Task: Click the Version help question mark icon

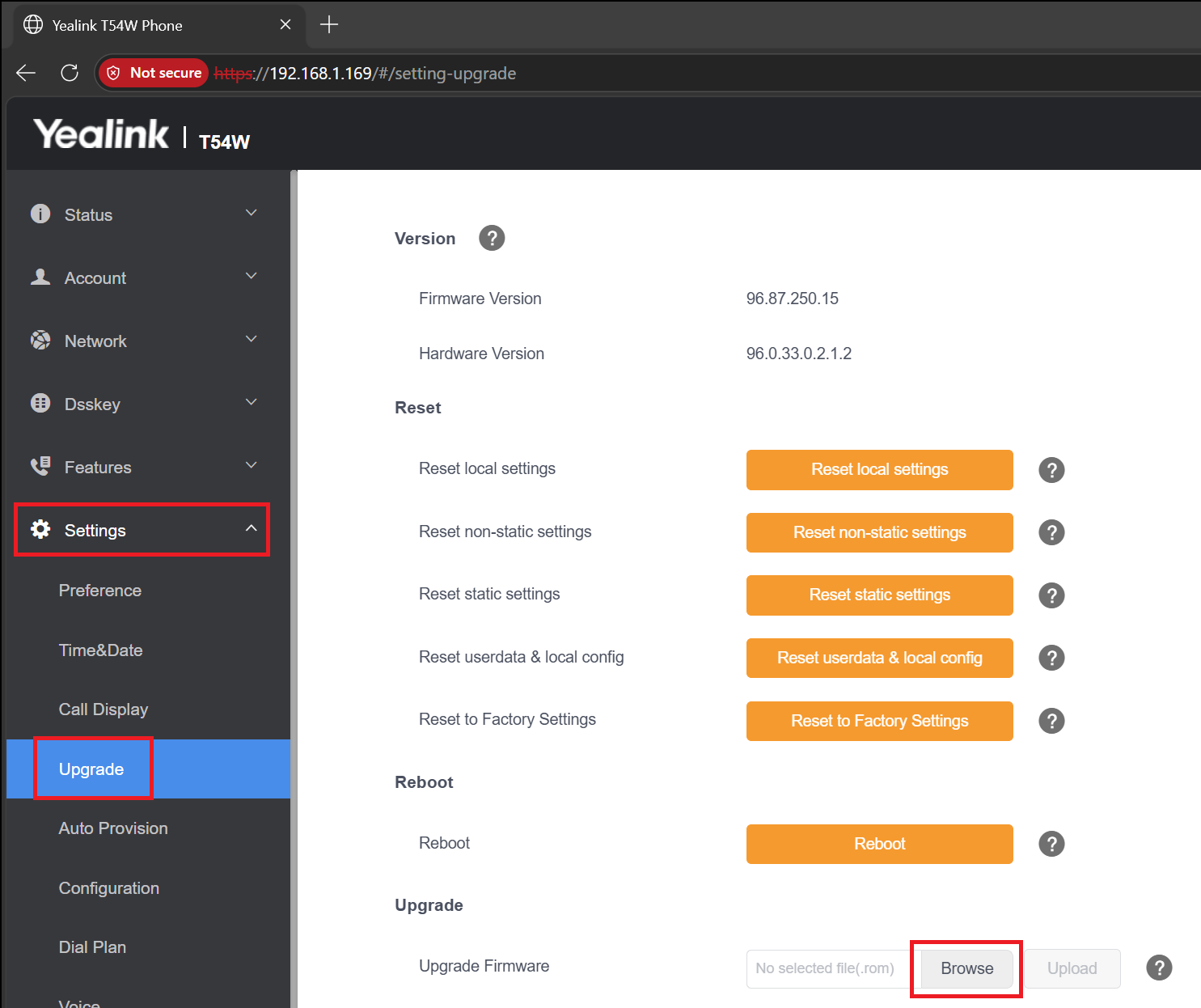Action: coord(492,238)
